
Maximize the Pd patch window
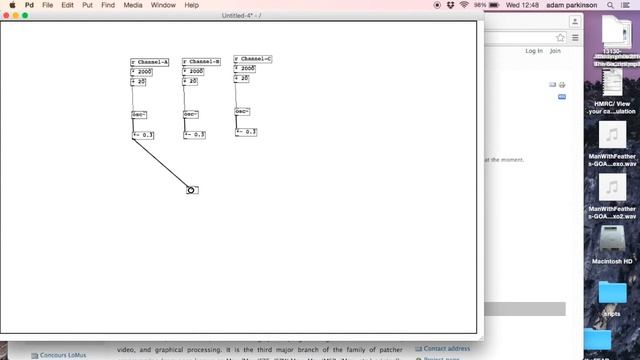25,16
